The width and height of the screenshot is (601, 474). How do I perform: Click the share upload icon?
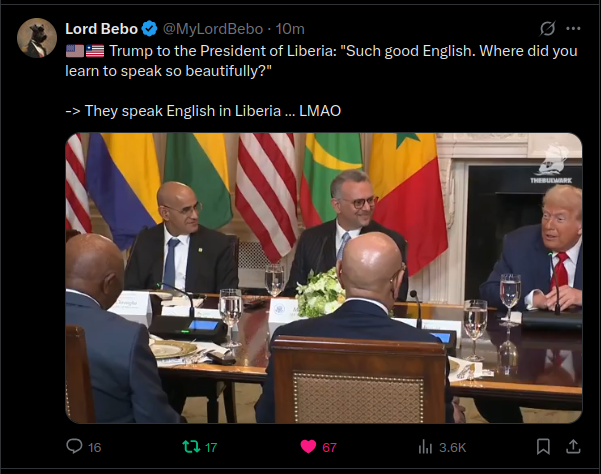click(x=573, y=447)
